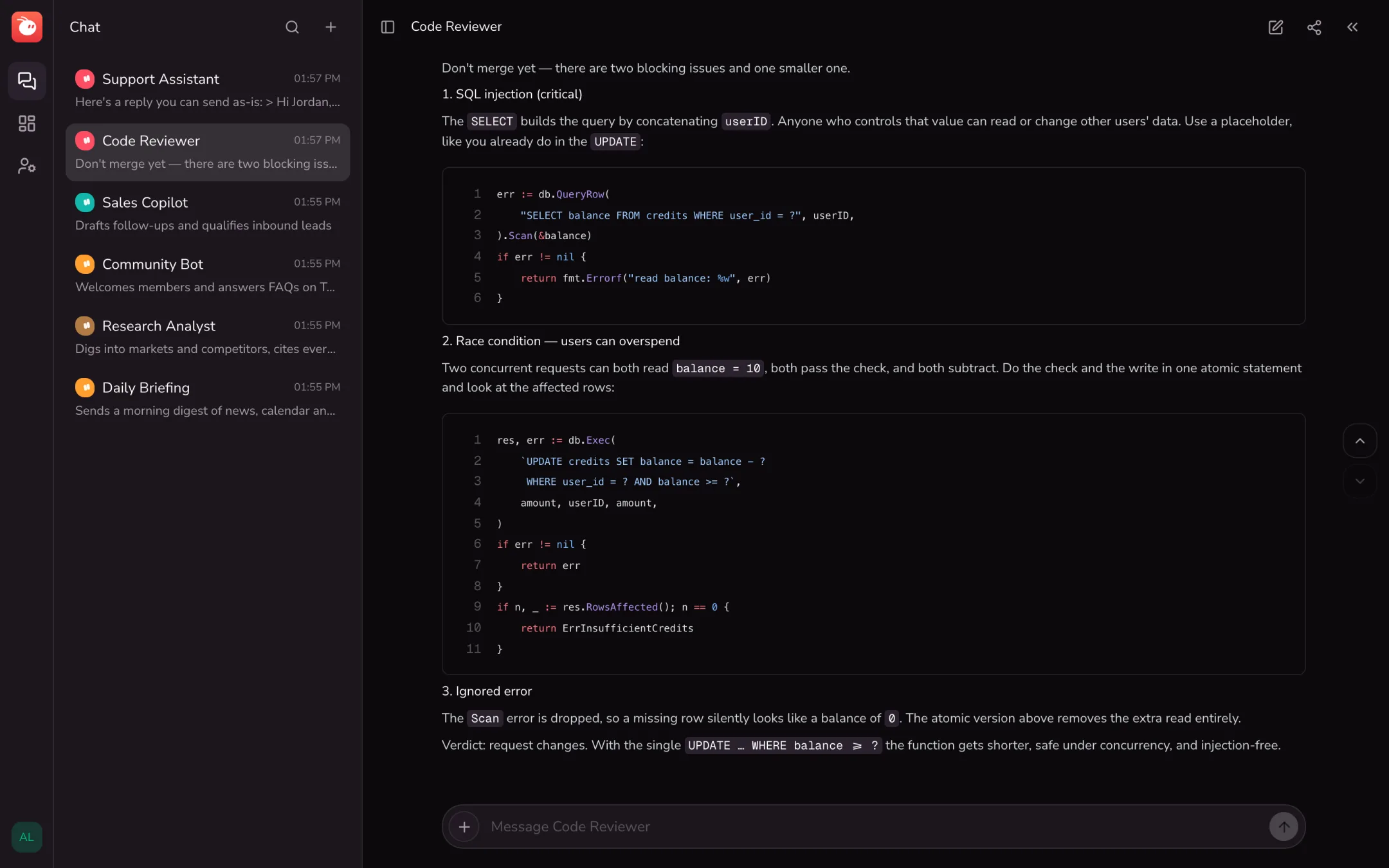The height and width of the screenshot is (868, 1389).
Task: Open the Chat section in left rail
Action: pos(27,81)
